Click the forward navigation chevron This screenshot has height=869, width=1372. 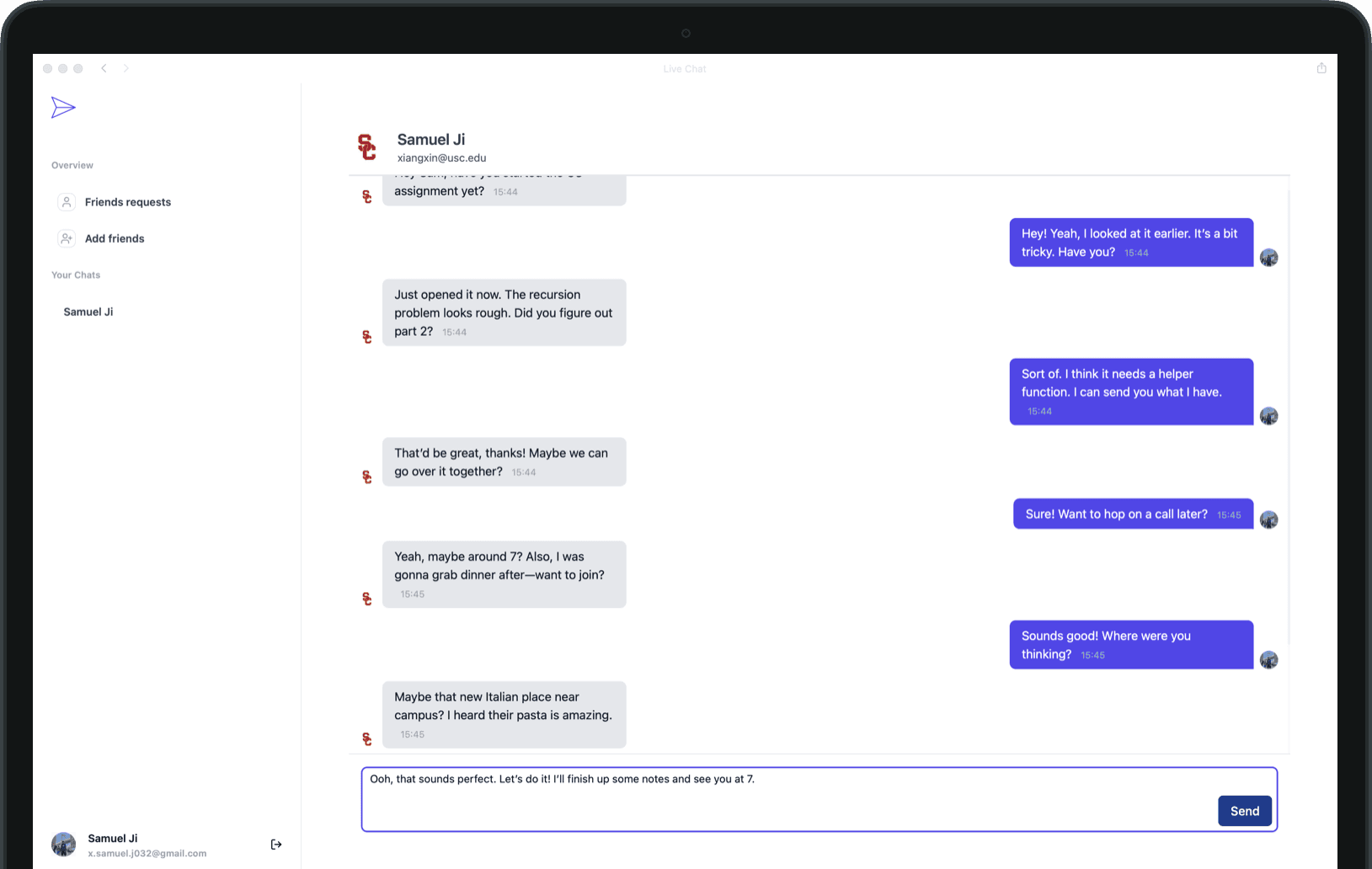tap(125, 68)
